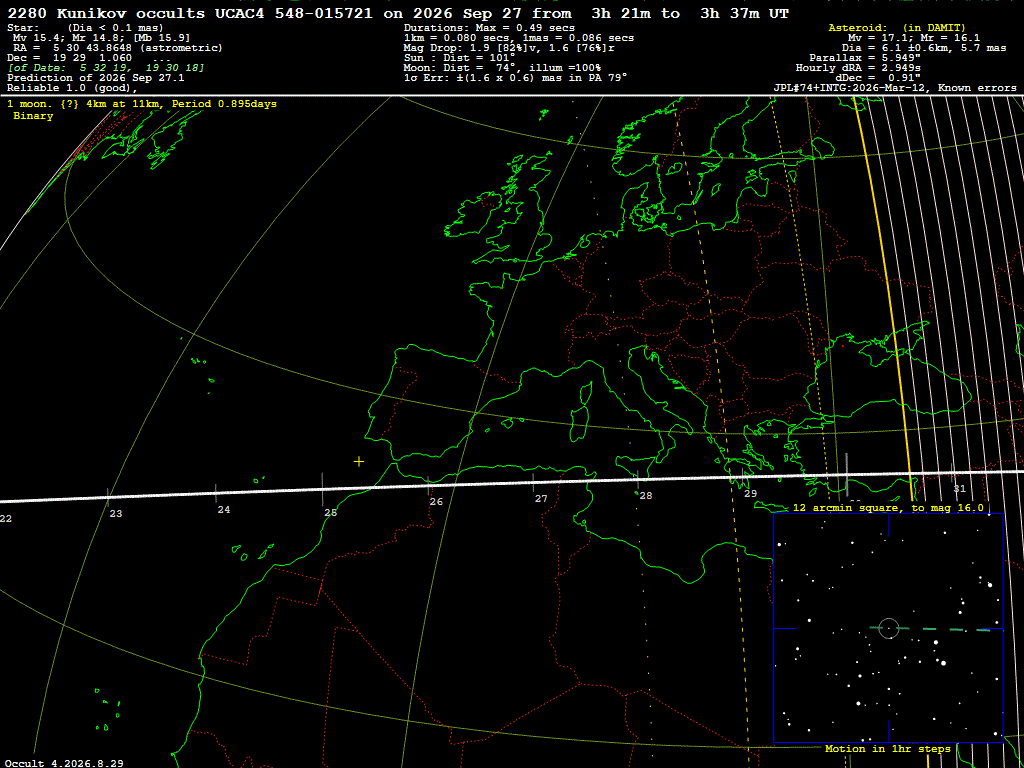
Task: Click the time tick labeled 24
Action: tap(224, 510)
